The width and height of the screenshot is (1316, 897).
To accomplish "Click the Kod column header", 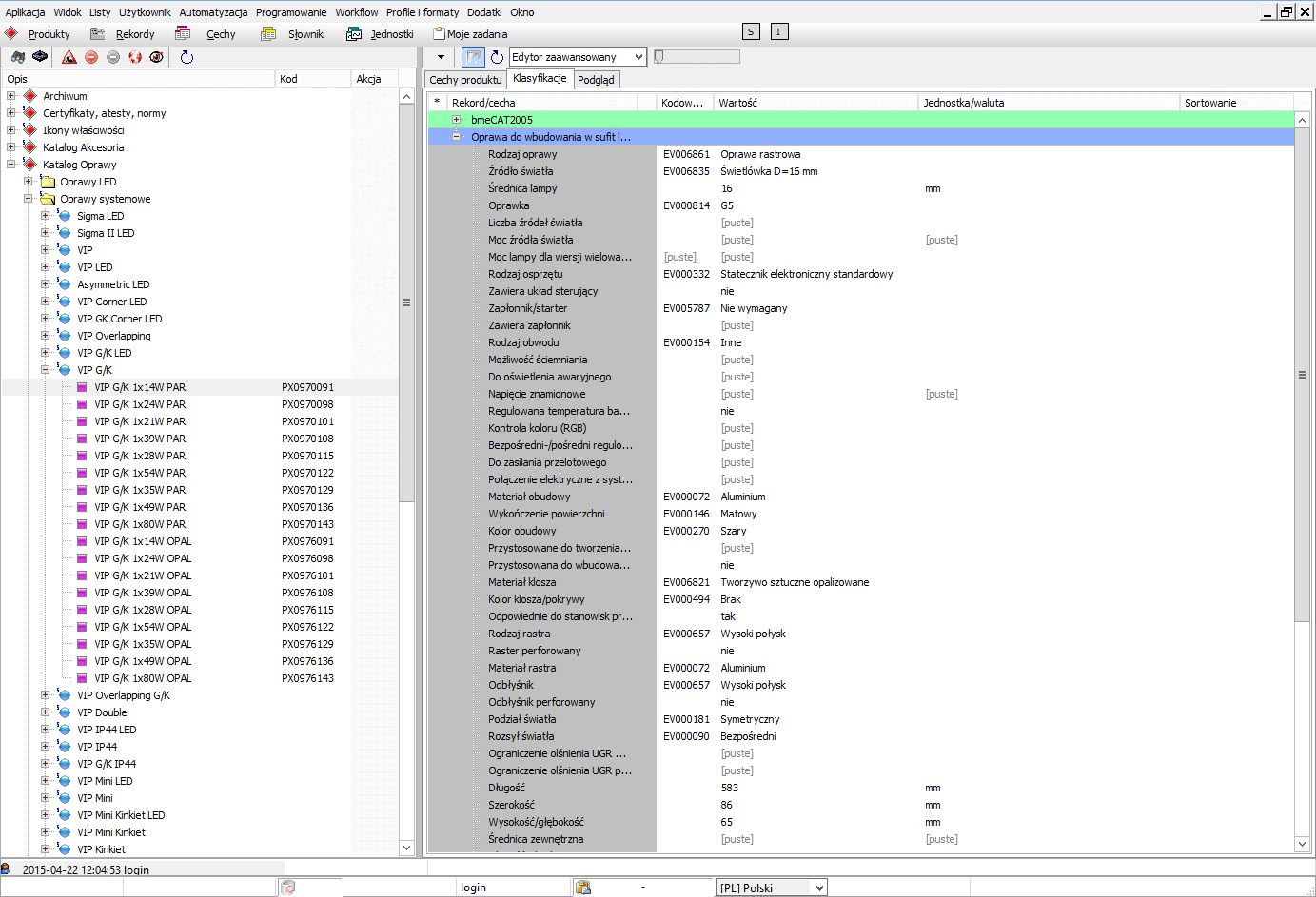I will [312, 79].
